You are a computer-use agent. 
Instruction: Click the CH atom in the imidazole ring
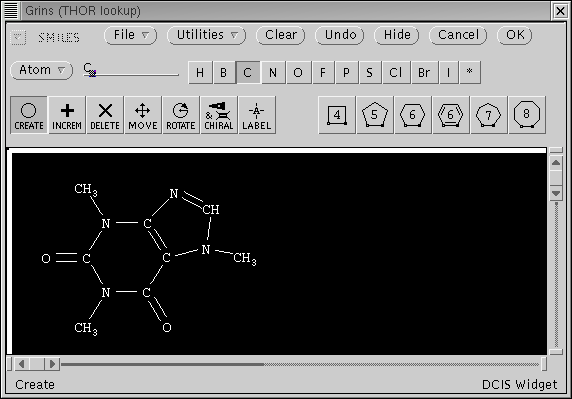(x=211, y=209)
